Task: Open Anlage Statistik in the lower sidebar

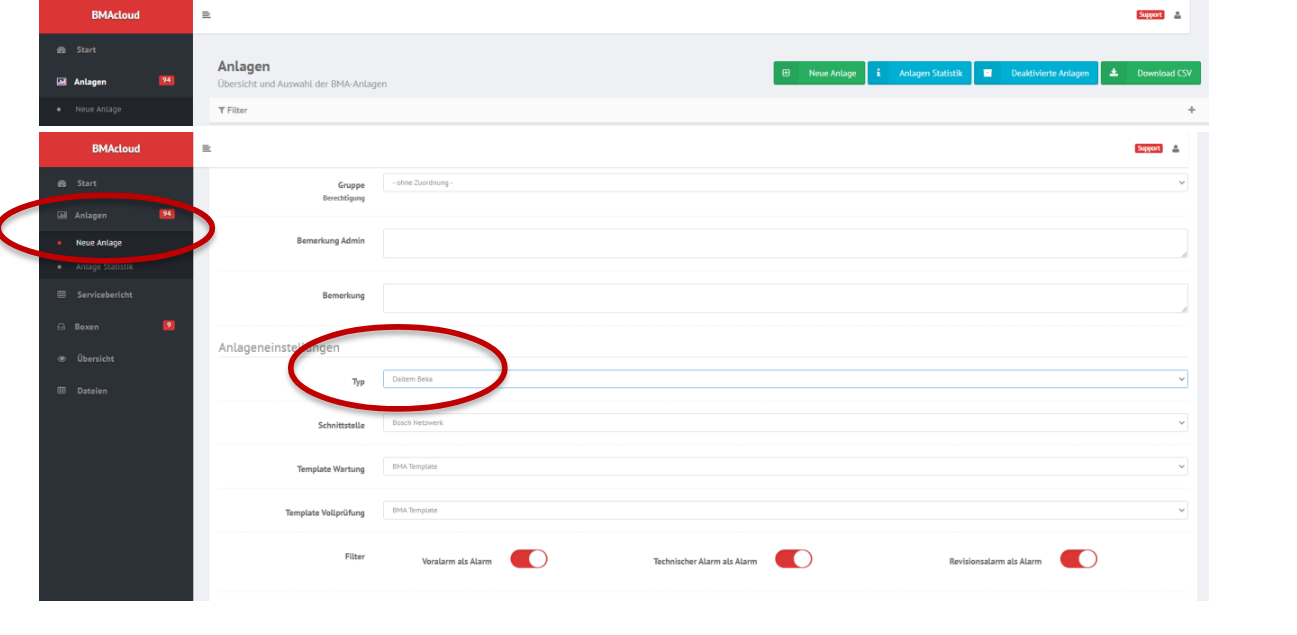Action: click(x=104, y=267)
